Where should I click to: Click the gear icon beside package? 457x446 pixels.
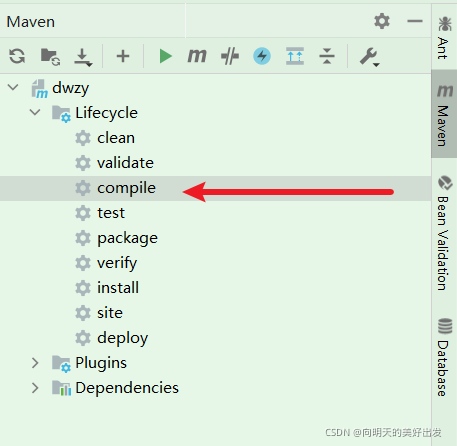coord(83,238)
